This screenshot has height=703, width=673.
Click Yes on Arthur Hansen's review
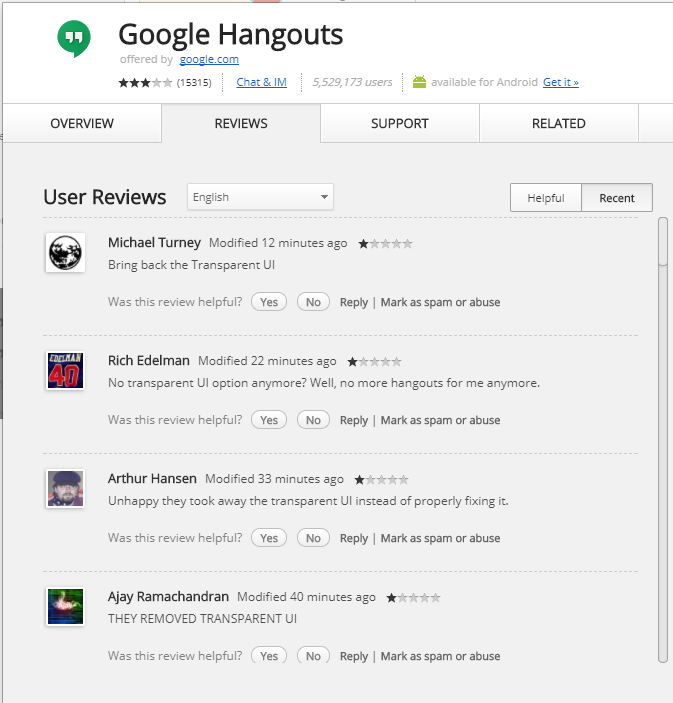269,538
